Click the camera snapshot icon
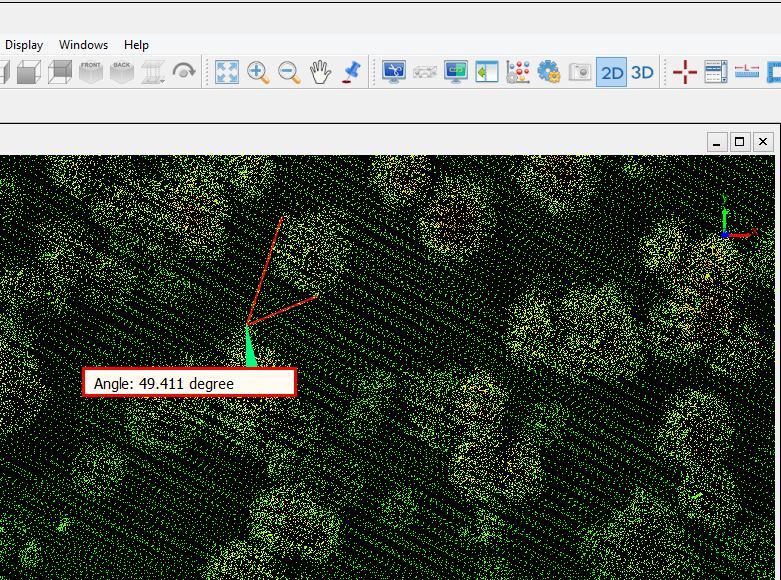The height and width of the screenshot is (580, 781). tap(579, 72)
